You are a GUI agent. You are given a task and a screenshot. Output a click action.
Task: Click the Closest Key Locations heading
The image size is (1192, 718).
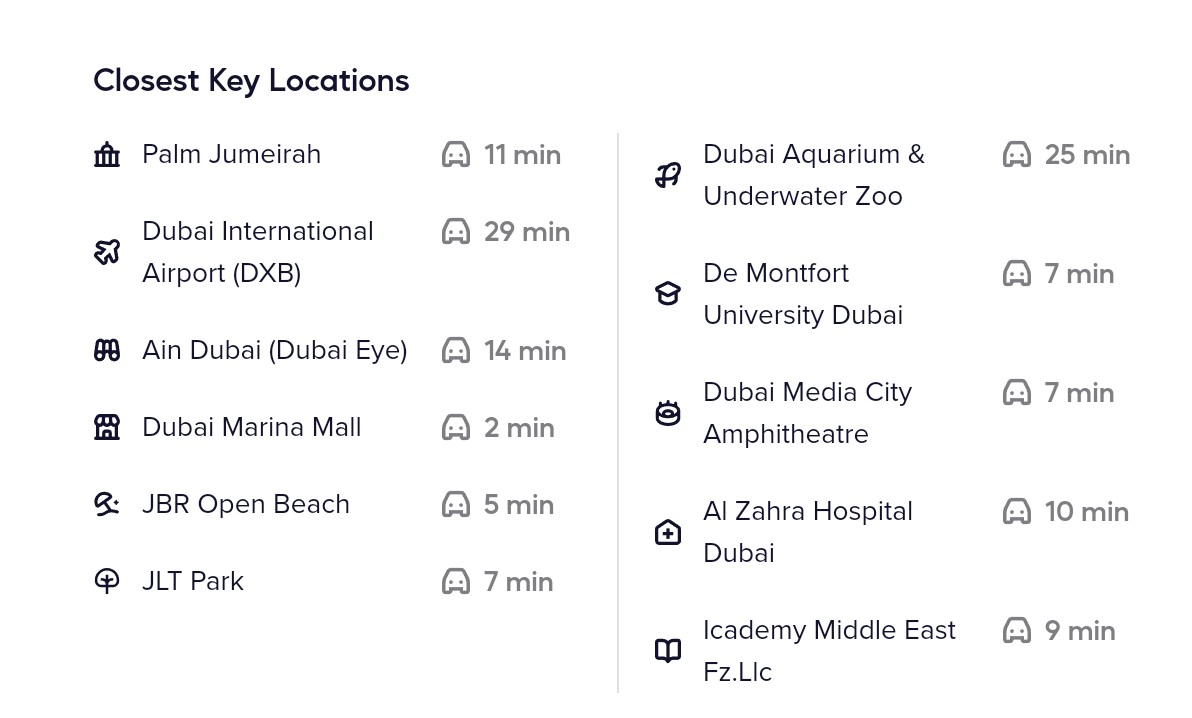pos(251,80)
